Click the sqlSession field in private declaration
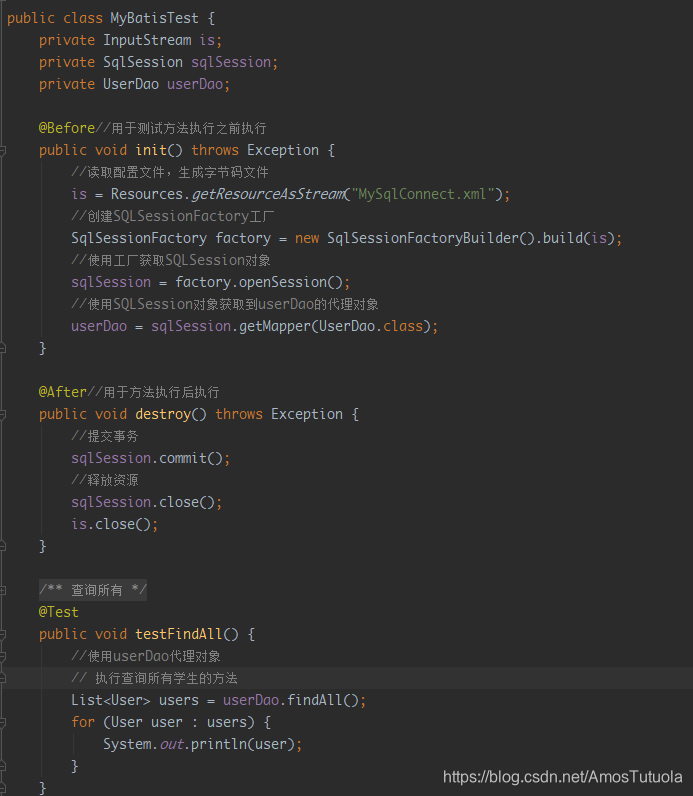 [231, 62]
